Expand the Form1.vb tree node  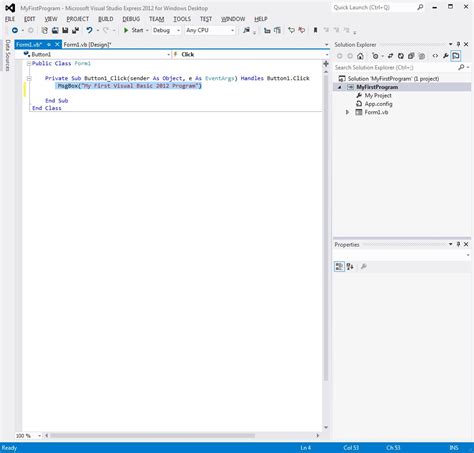[347, 112]
